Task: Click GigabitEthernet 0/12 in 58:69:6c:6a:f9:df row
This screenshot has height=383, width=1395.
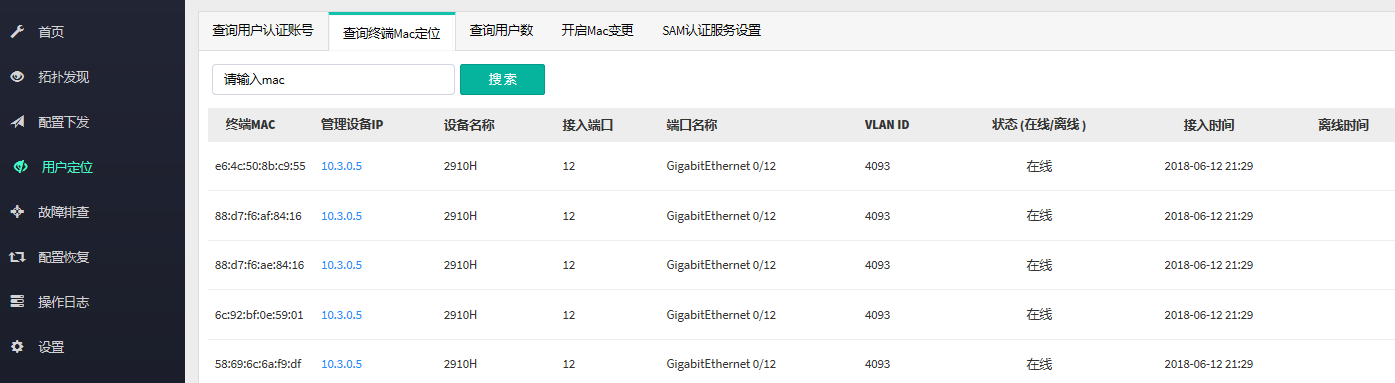Action: (721, 364)
